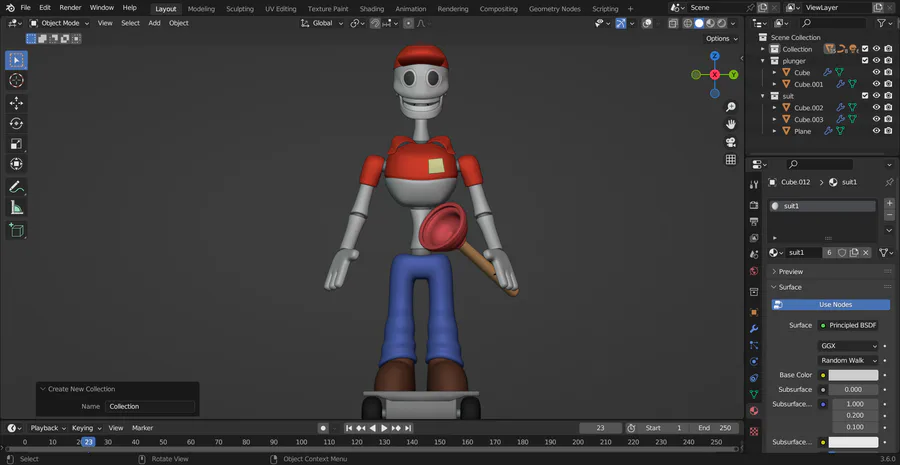Click the Use Nodes button
The width and height of the screenshot is (900, 465).
831,305
